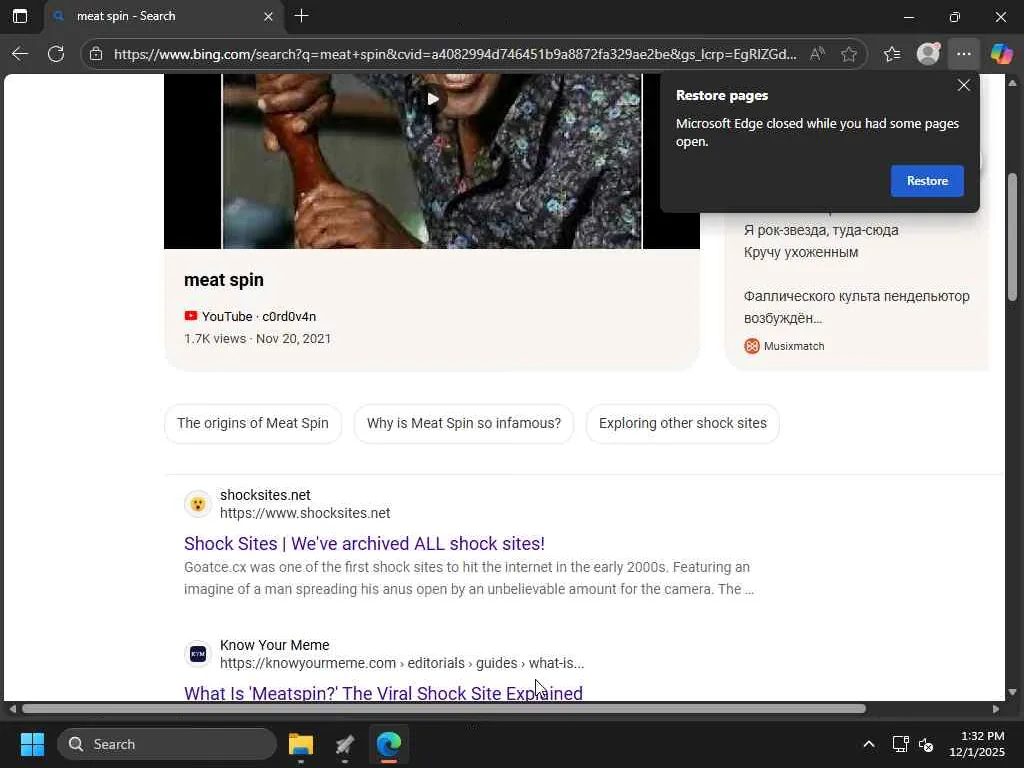Open muted volume tray icon
Image resolution: width=1024 pixels, height=768 pixels.
click(x=926, y=744)
